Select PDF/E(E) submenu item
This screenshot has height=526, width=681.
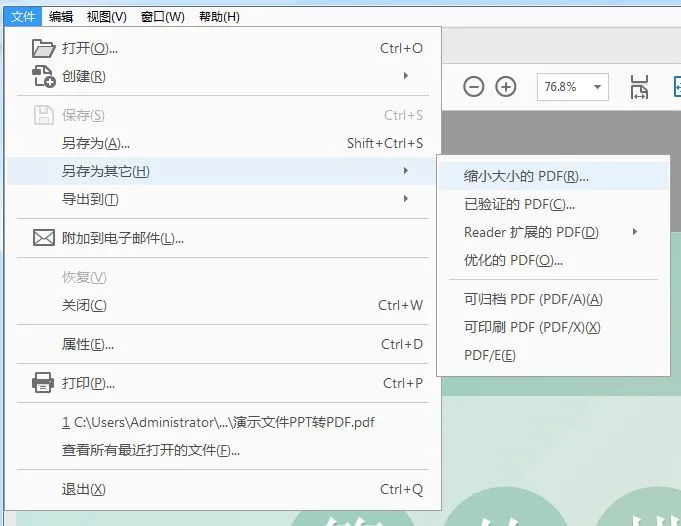(553, 355)
